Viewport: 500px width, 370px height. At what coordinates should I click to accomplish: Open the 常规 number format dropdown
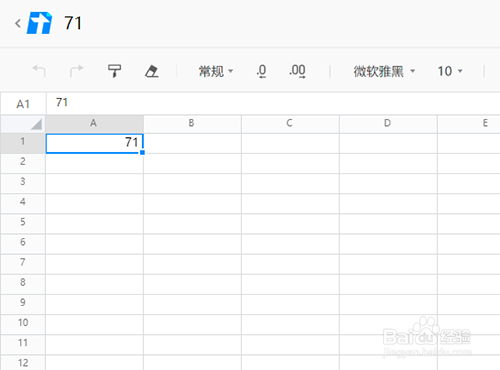pyautogui.click(x=216, y=71)
